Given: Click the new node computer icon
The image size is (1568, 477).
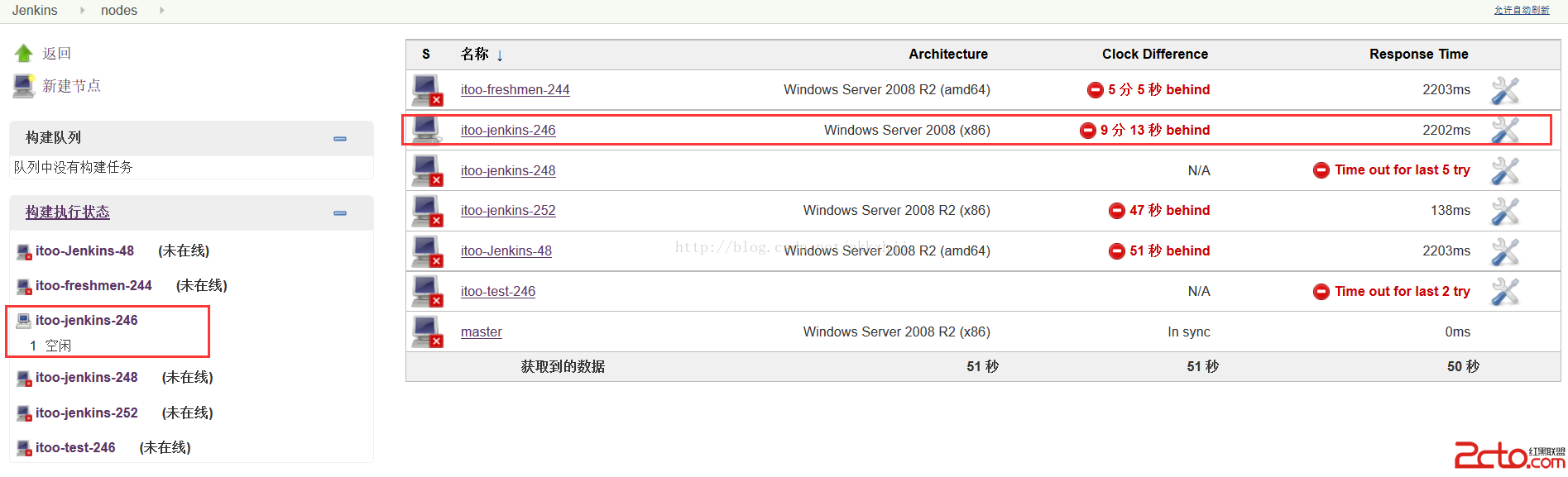Looking at the screenshot, I should [23, 86].
